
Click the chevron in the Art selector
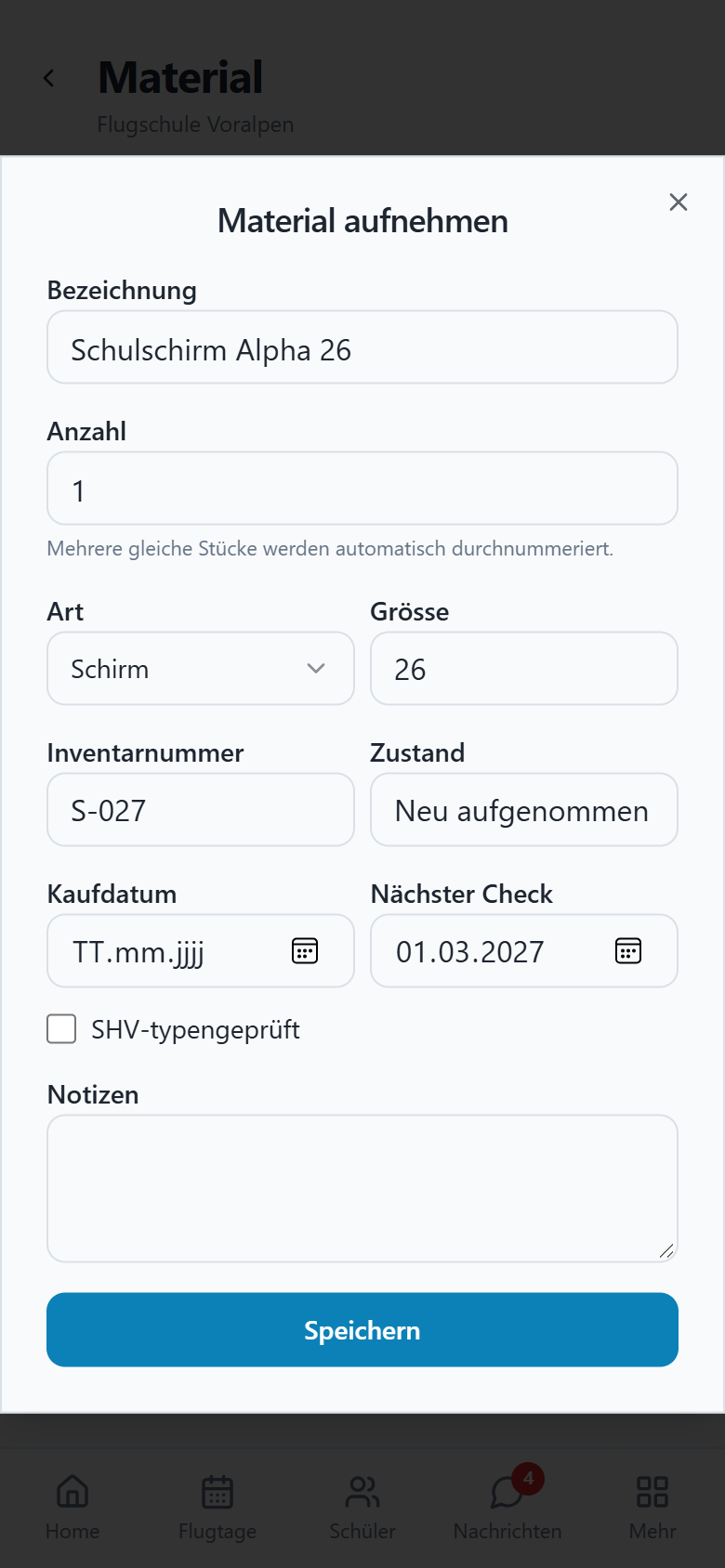[316, 669]
